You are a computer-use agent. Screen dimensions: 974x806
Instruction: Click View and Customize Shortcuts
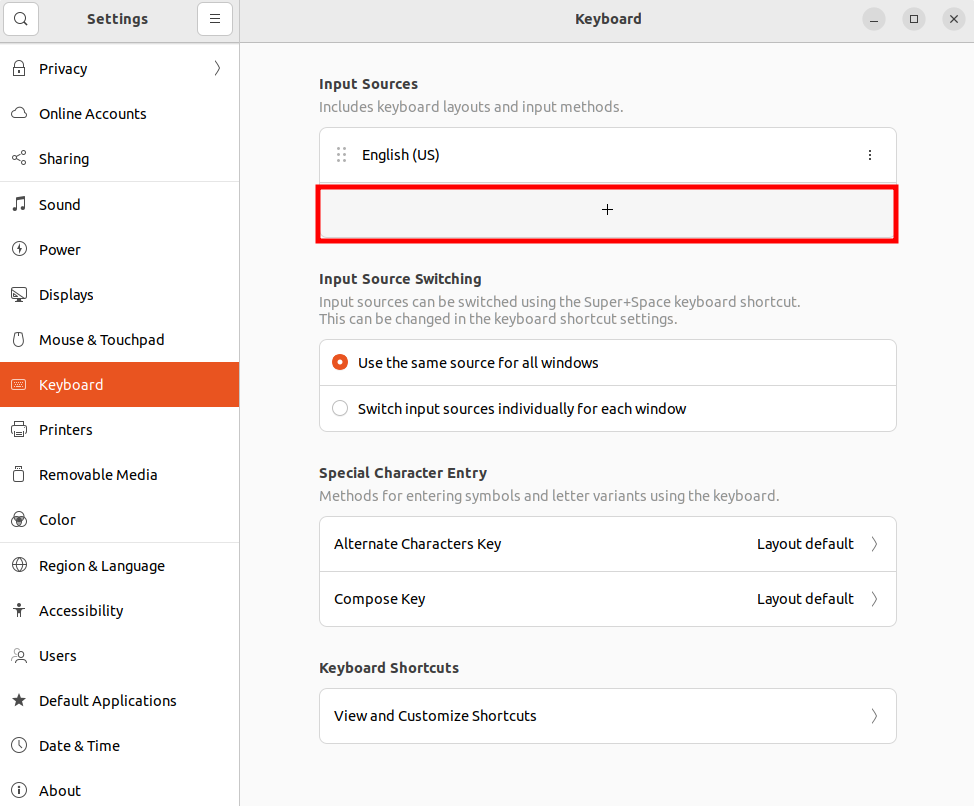pyautogui.click(x=608, y=716)
